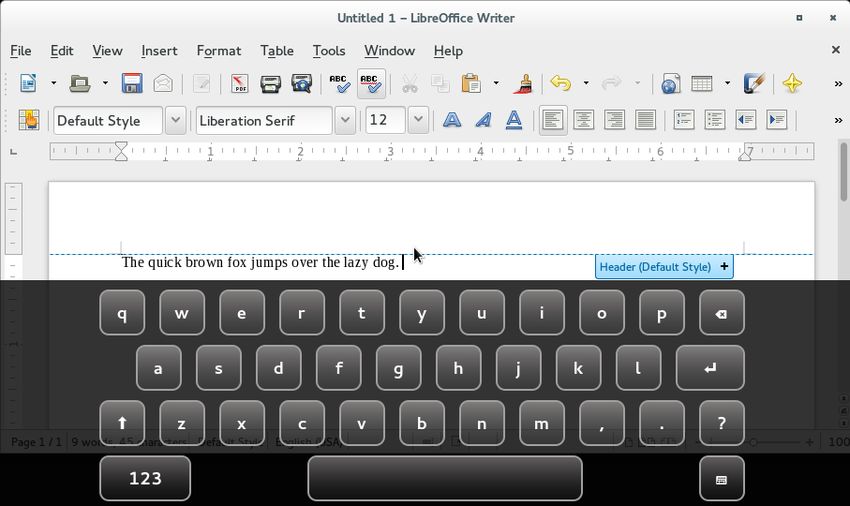Click the left indent marker on ruler
The width and height of the screenshot is (850, 506).
[x=121, y=151]
